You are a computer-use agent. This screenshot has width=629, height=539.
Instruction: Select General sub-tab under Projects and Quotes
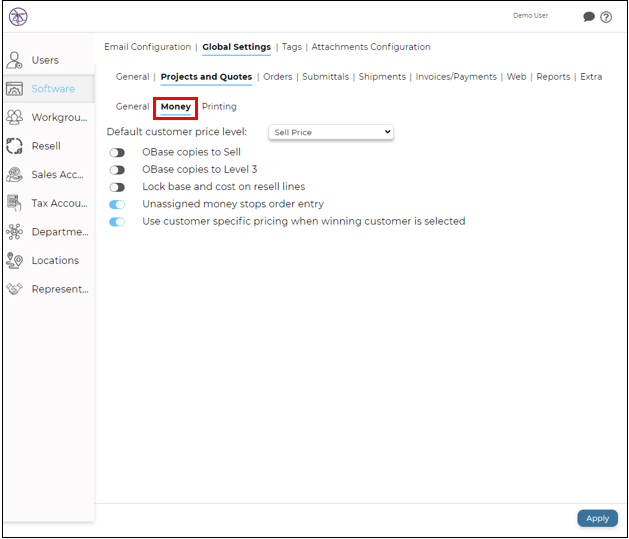tap(132, 106)
